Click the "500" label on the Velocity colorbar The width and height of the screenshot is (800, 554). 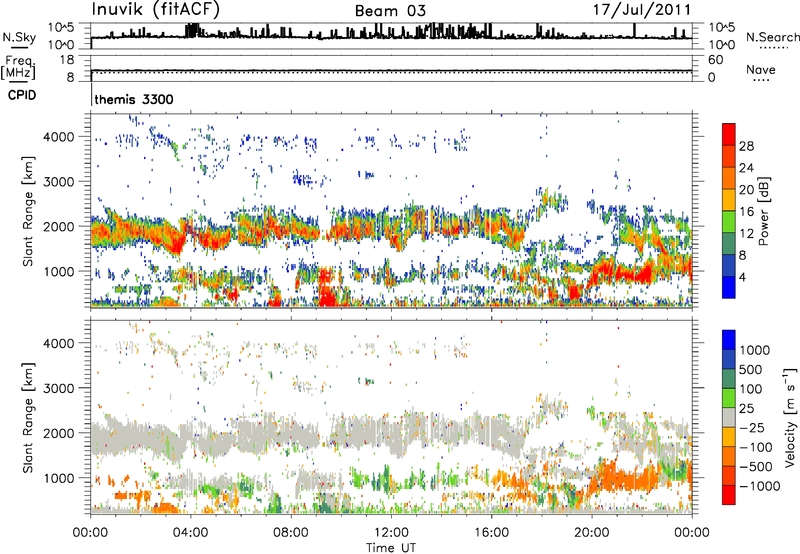pyautogui.click(x=753, y=370)
